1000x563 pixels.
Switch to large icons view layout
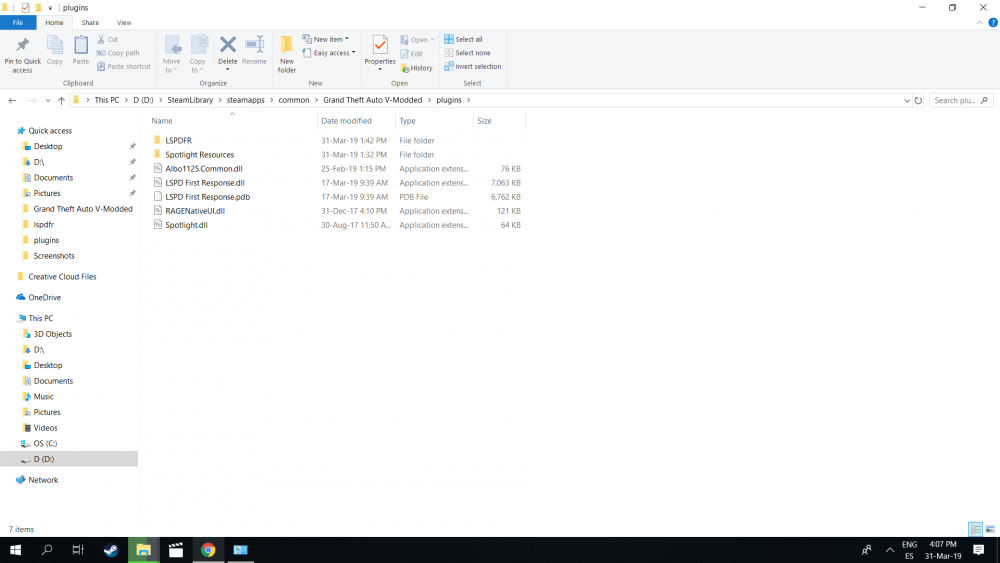pyautogui.click(x=990, y=529)
